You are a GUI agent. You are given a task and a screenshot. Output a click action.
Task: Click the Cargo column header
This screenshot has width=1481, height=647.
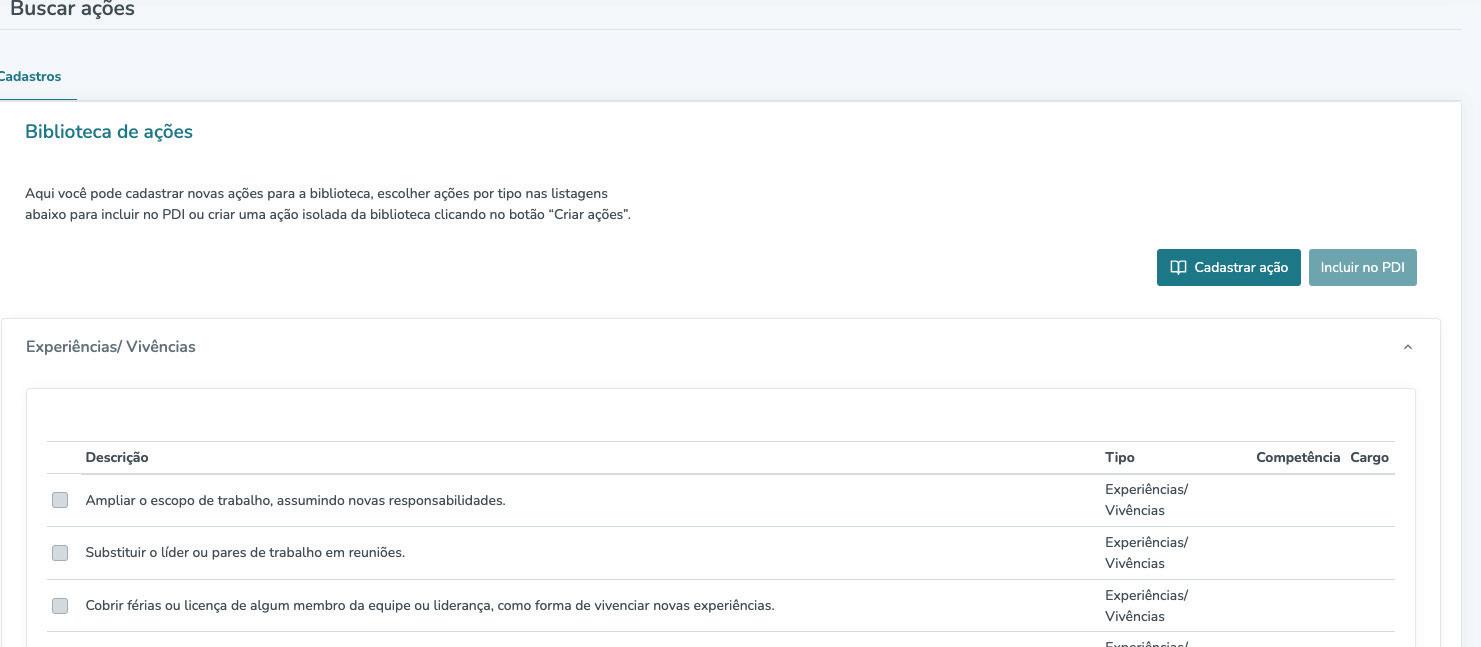point(1369,457)
